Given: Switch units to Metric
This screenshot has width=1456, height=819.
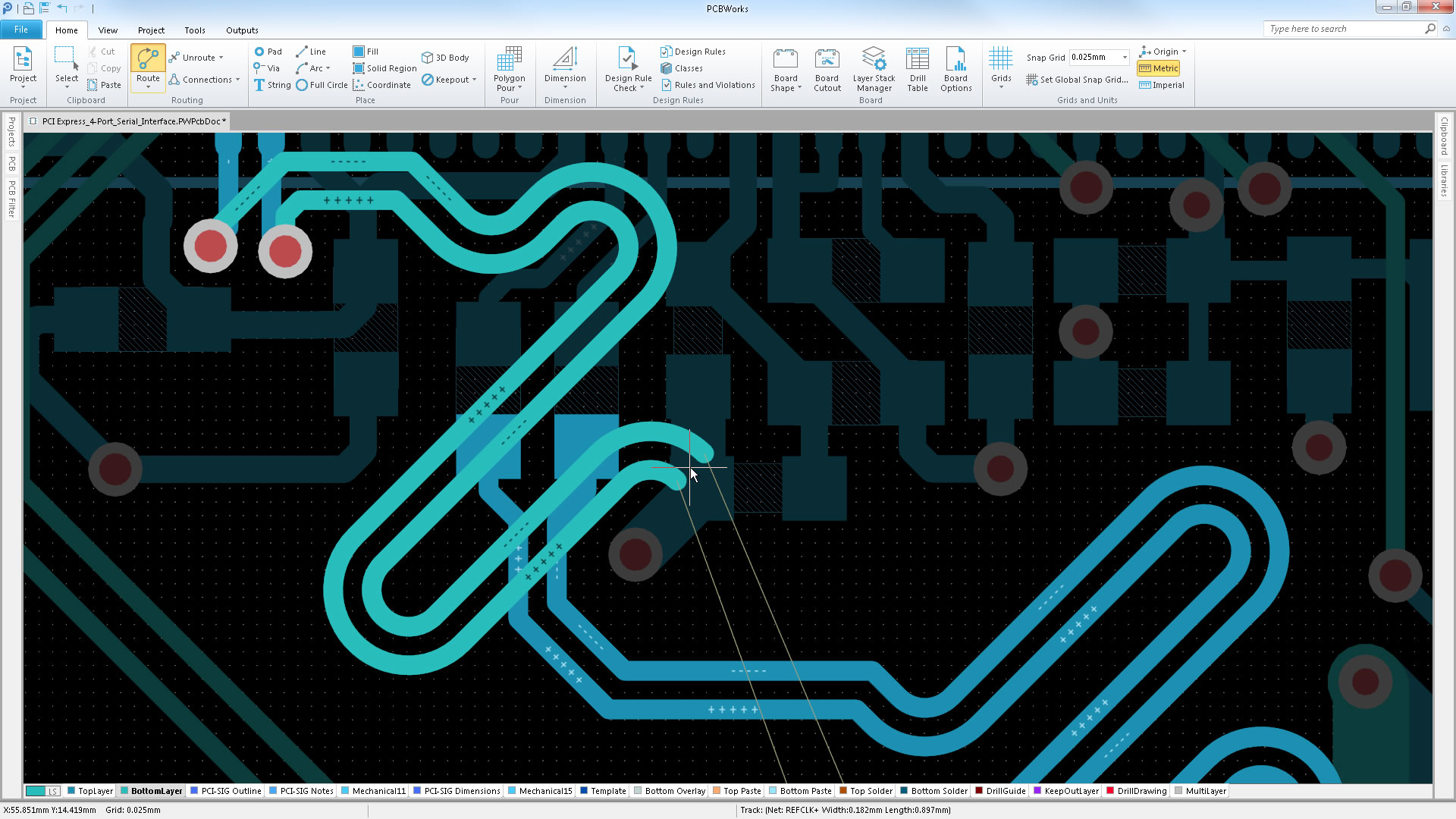Looking at the screenshot, I should pyautogui.click(x=1158, y=68).
